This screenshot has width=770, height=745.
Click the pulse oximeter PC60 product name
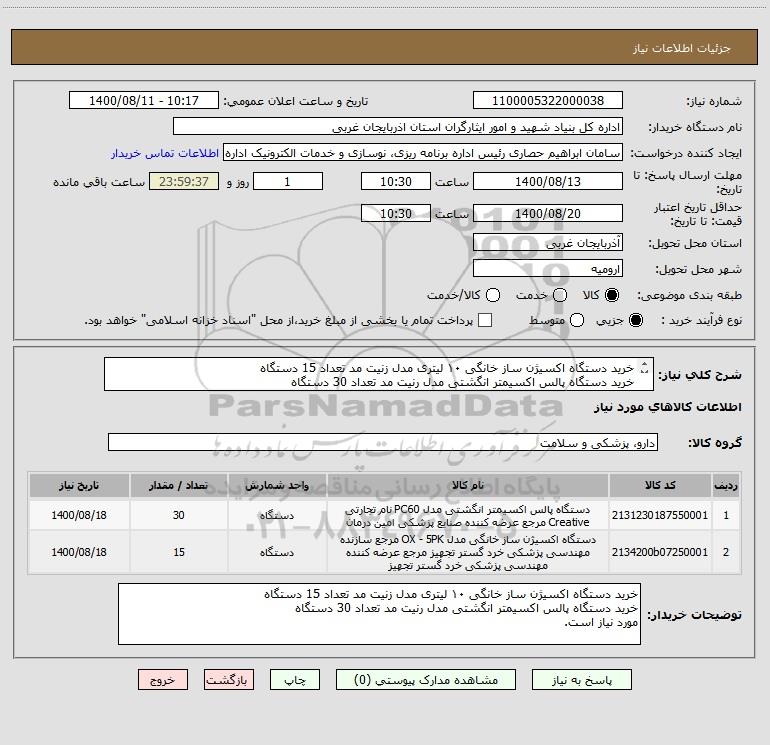pos(468,516)
